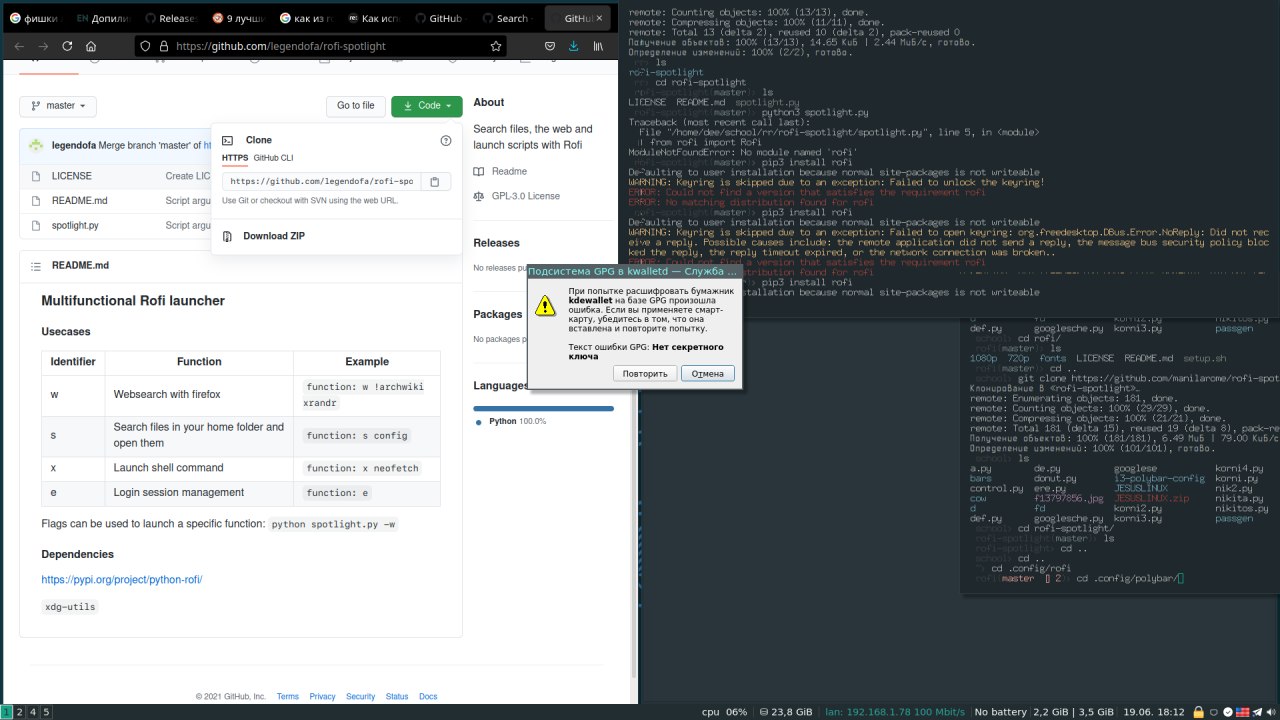Open the Readme link under About
This screenshot has width=1280, height=720.
click(509, 172)
